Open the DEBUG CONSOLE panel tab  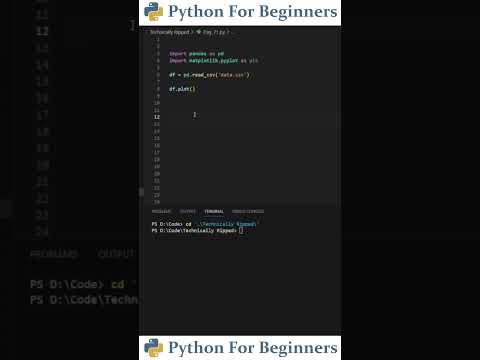248,211
